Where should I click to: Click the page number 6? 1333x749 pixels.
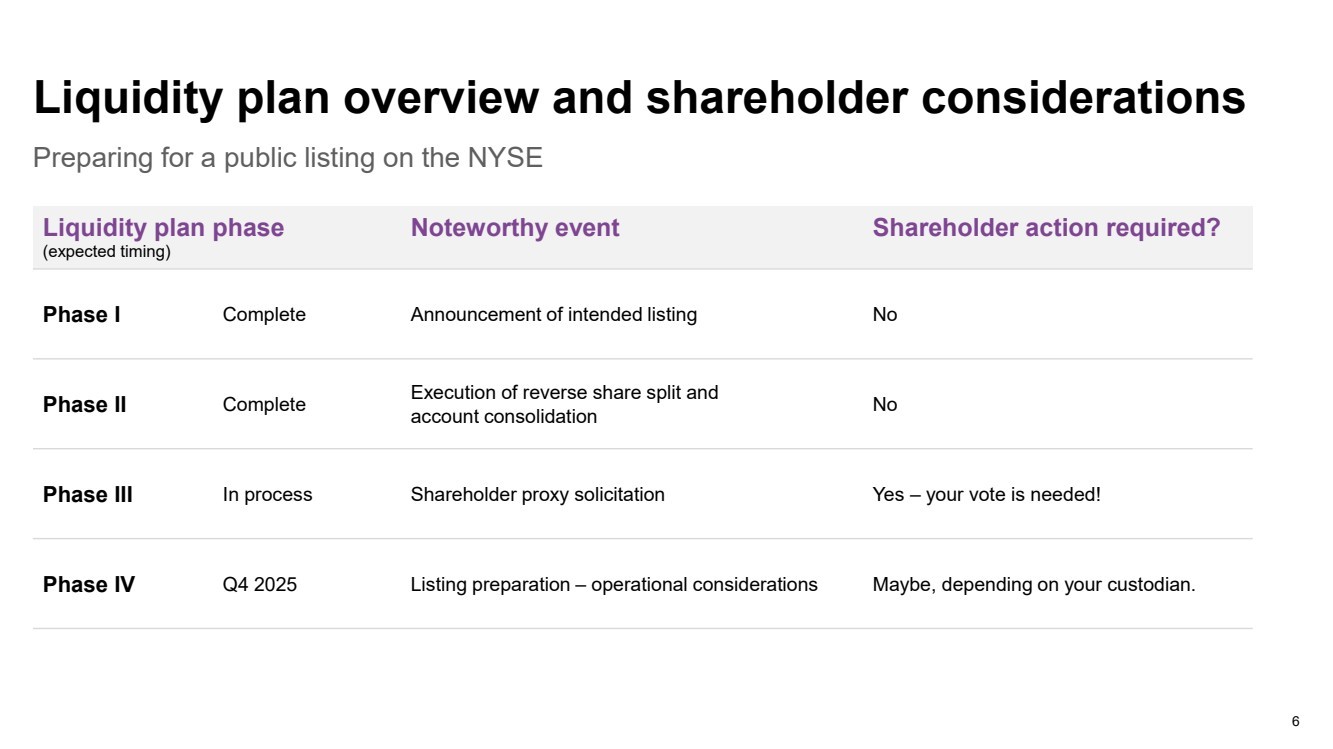pos(1296,721)
